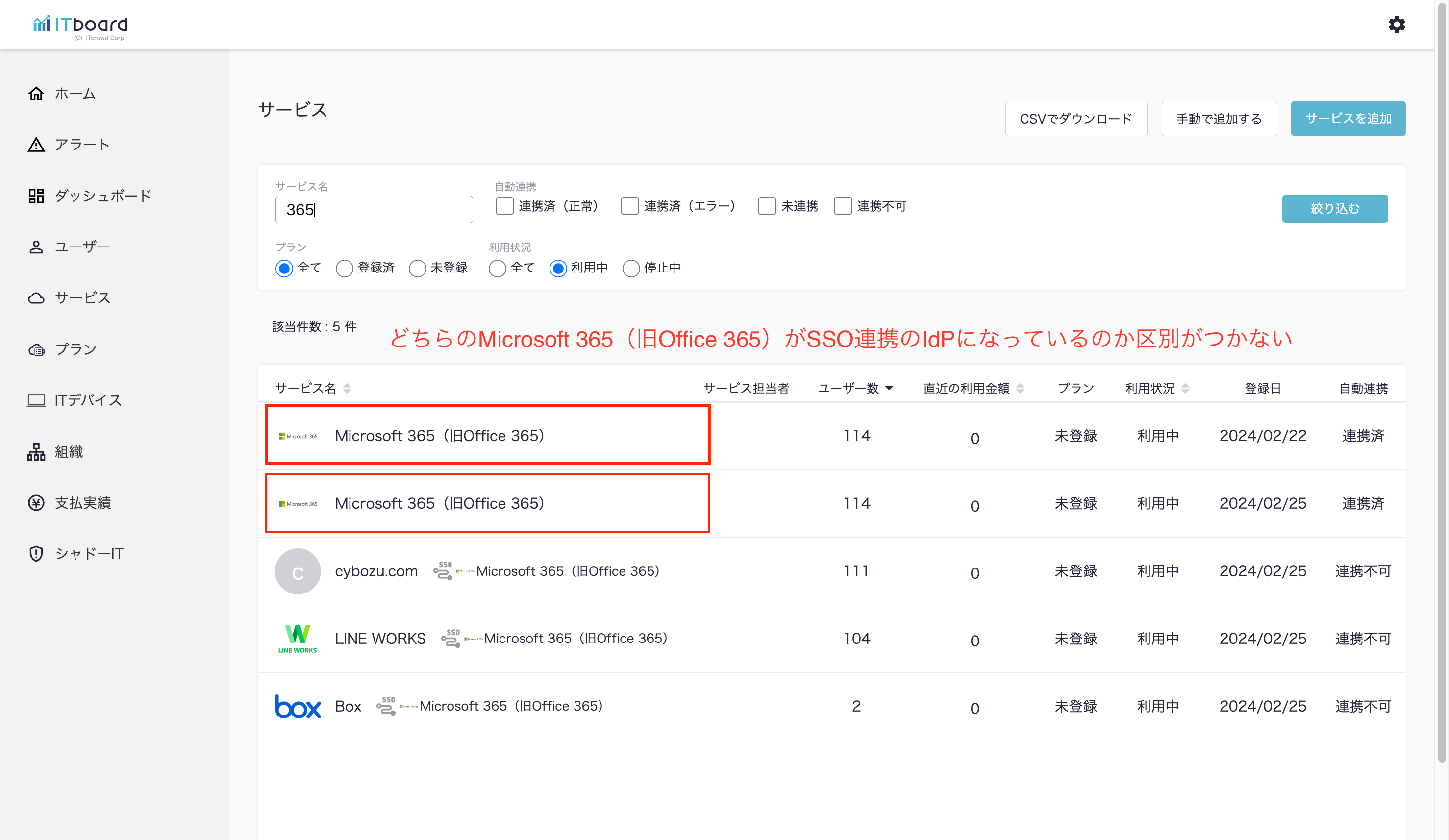Open プラン sidebar menu item
The image size is (1449, 840).
point(75,349)
